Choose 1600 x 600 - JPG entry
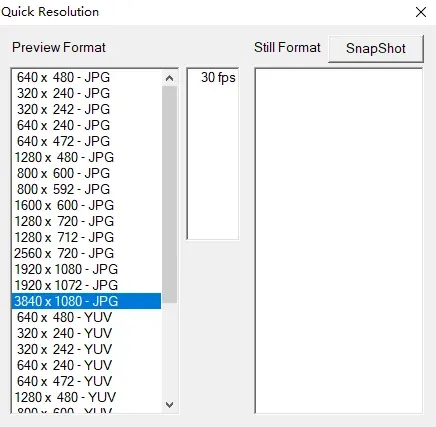 pos(87,205)
